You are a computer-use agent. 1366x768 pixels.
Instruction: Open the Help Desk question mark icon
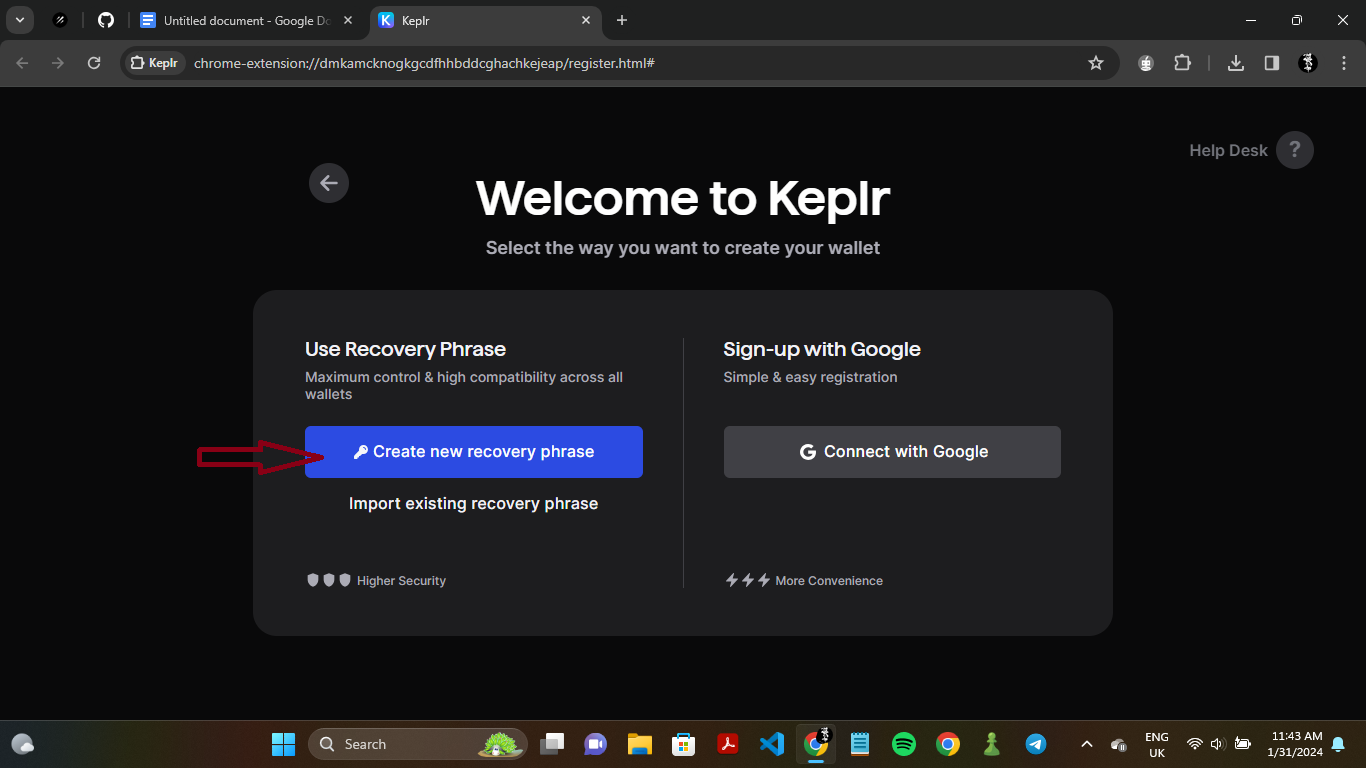pos(1295,150)
